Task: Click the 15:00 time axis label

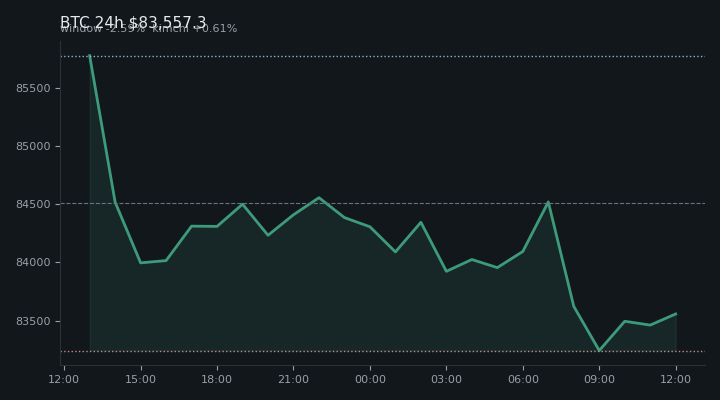Action: pyautogui.click(x=141, y=379)
